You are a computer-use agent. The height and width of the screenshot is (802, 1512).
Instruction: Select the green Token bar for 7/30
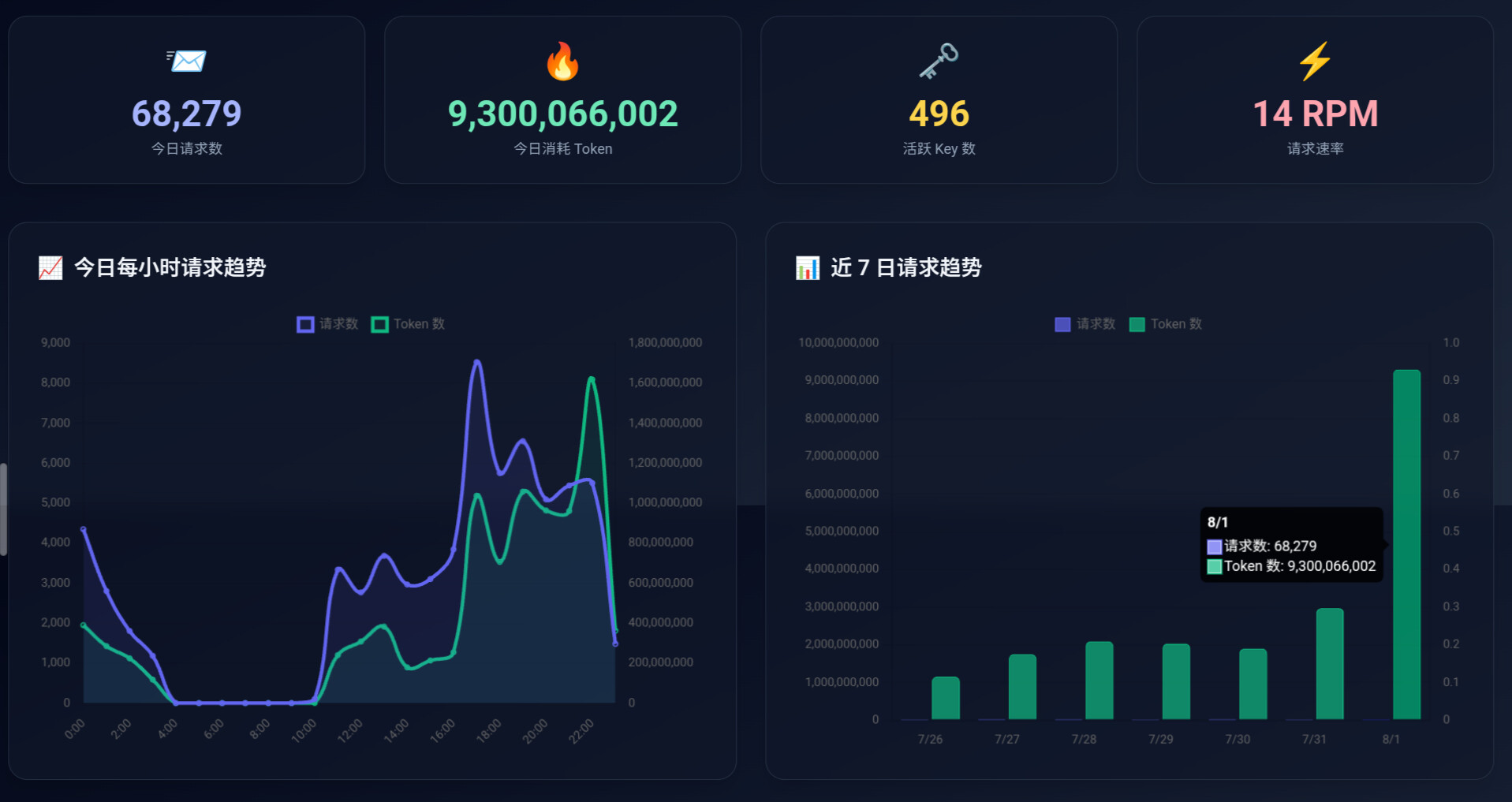tap(1253, 684)
